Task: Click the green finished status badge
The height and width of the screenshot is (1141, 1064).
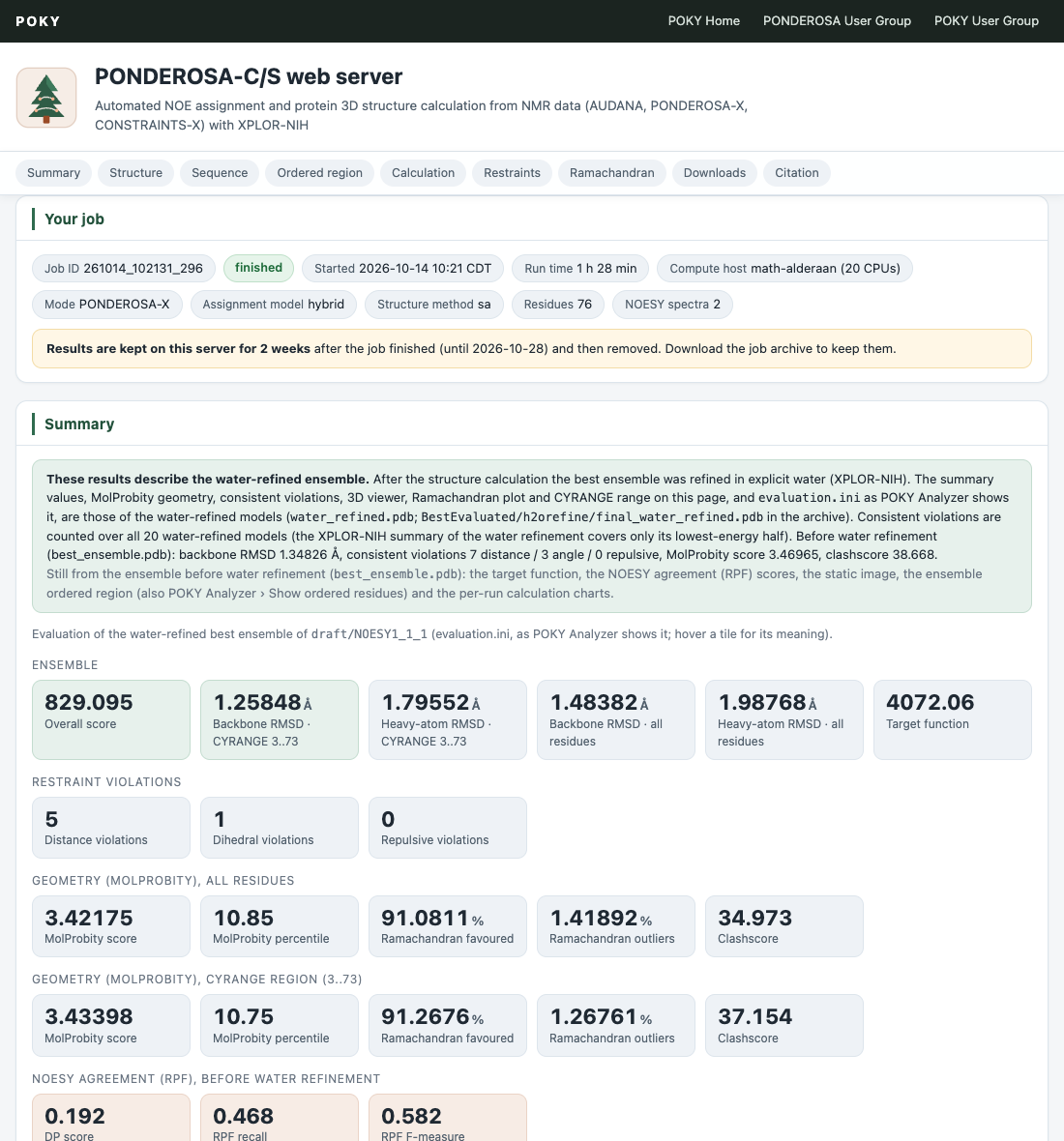Action: [258, 268]
